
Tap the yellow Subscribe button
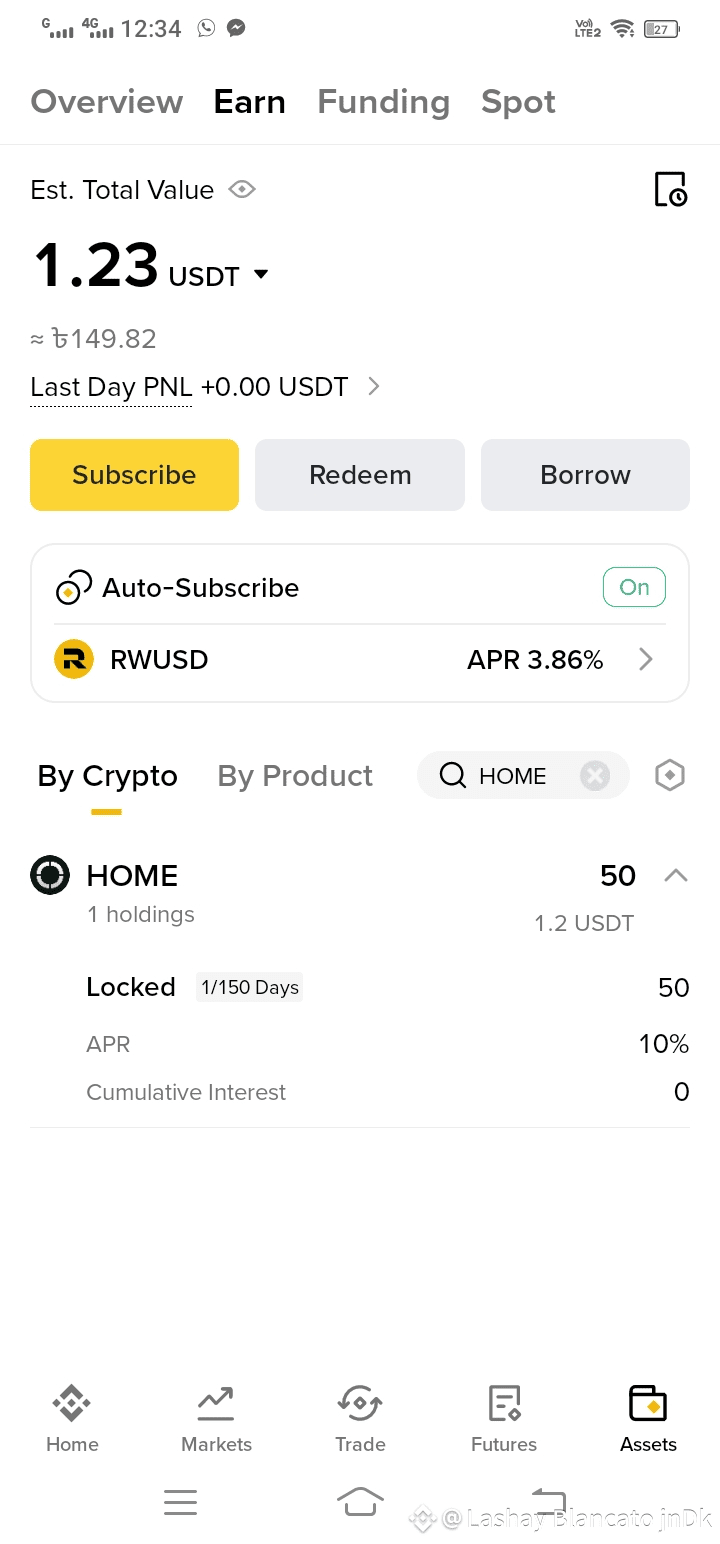coord(134,475)
